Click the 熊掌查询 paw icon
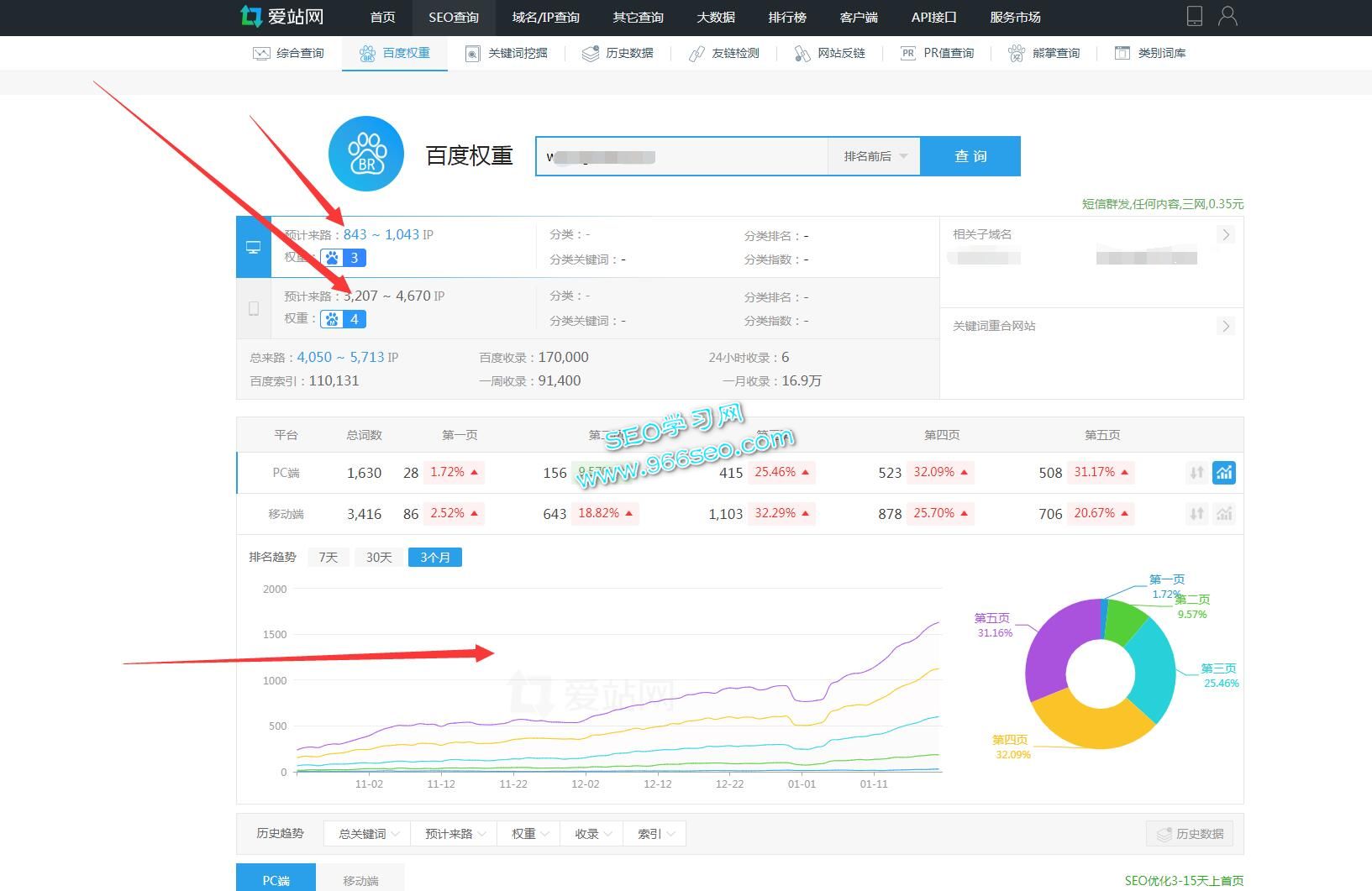 [x=1017, y=53]
